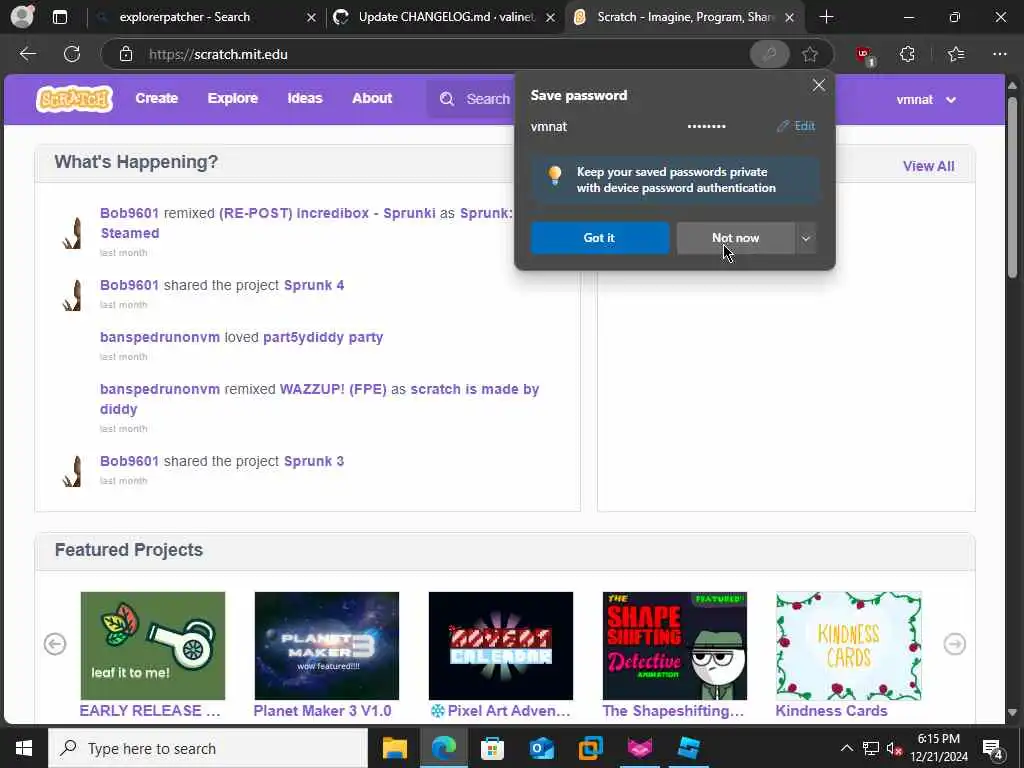Open the Extensions puzzle icon

coord(907,54)
